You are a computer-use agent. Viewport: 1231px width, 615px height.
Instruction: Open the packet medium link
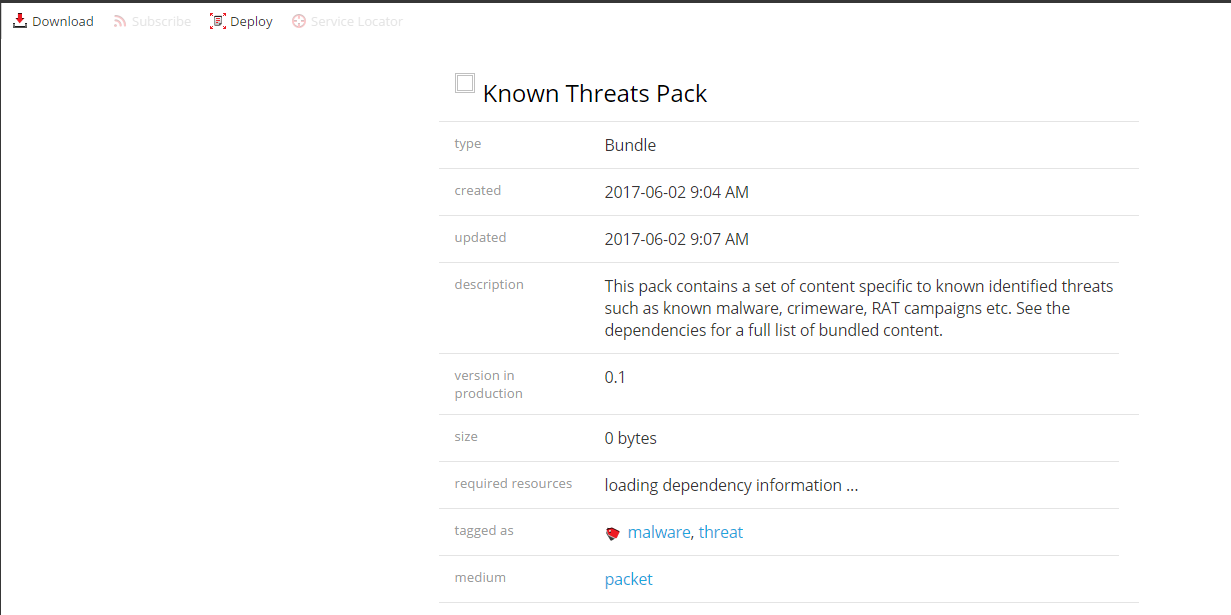click(629, 579)
